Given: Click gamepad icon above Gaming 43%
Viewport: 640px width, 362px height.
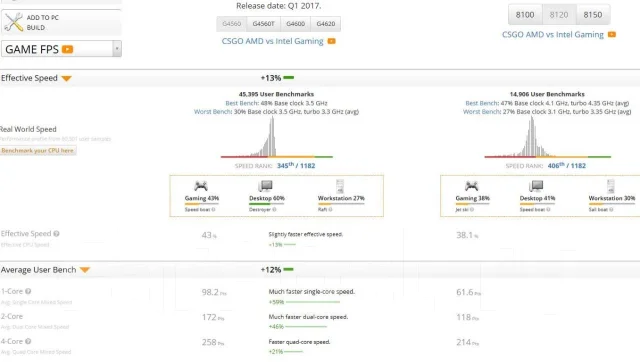Looking at the screenshot, I should point(200,186).
